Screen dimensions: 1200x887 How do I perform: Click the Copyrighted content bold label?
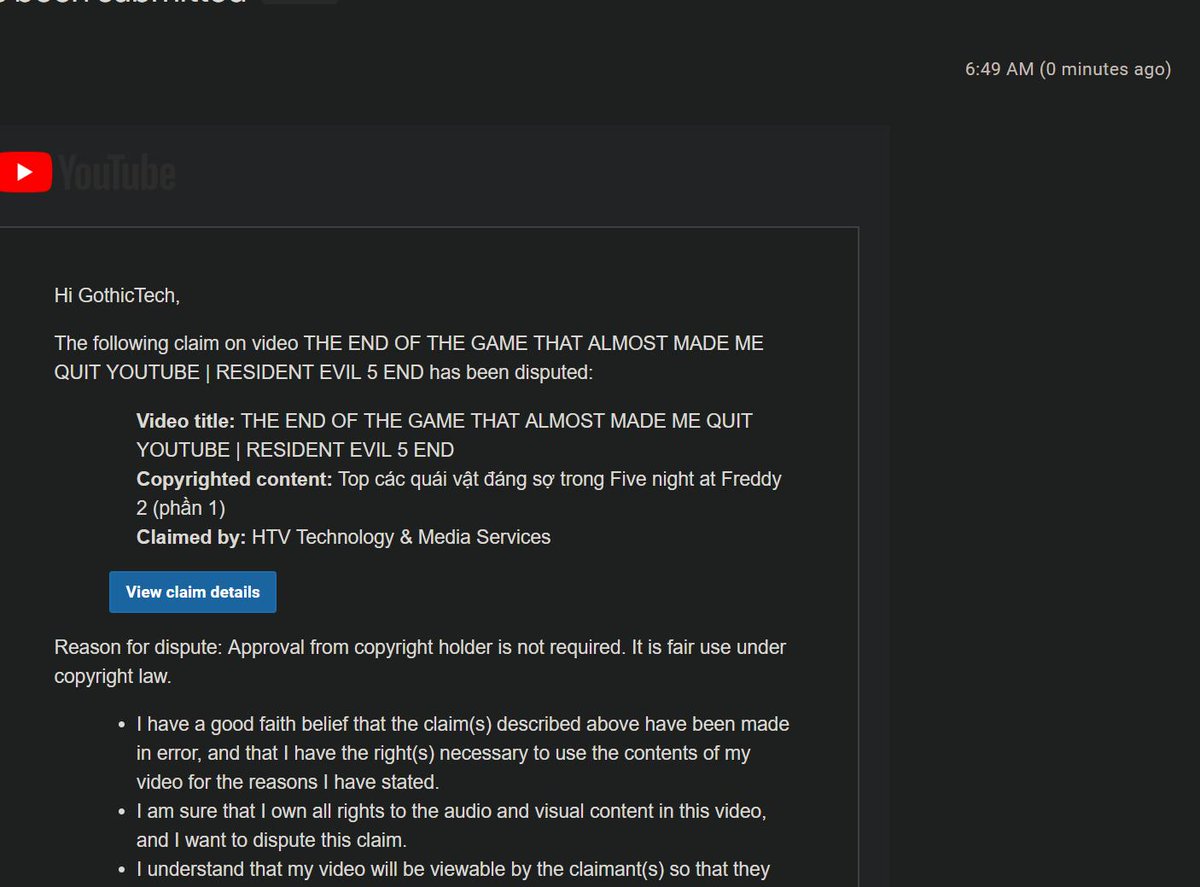click(x=234, y=479)
